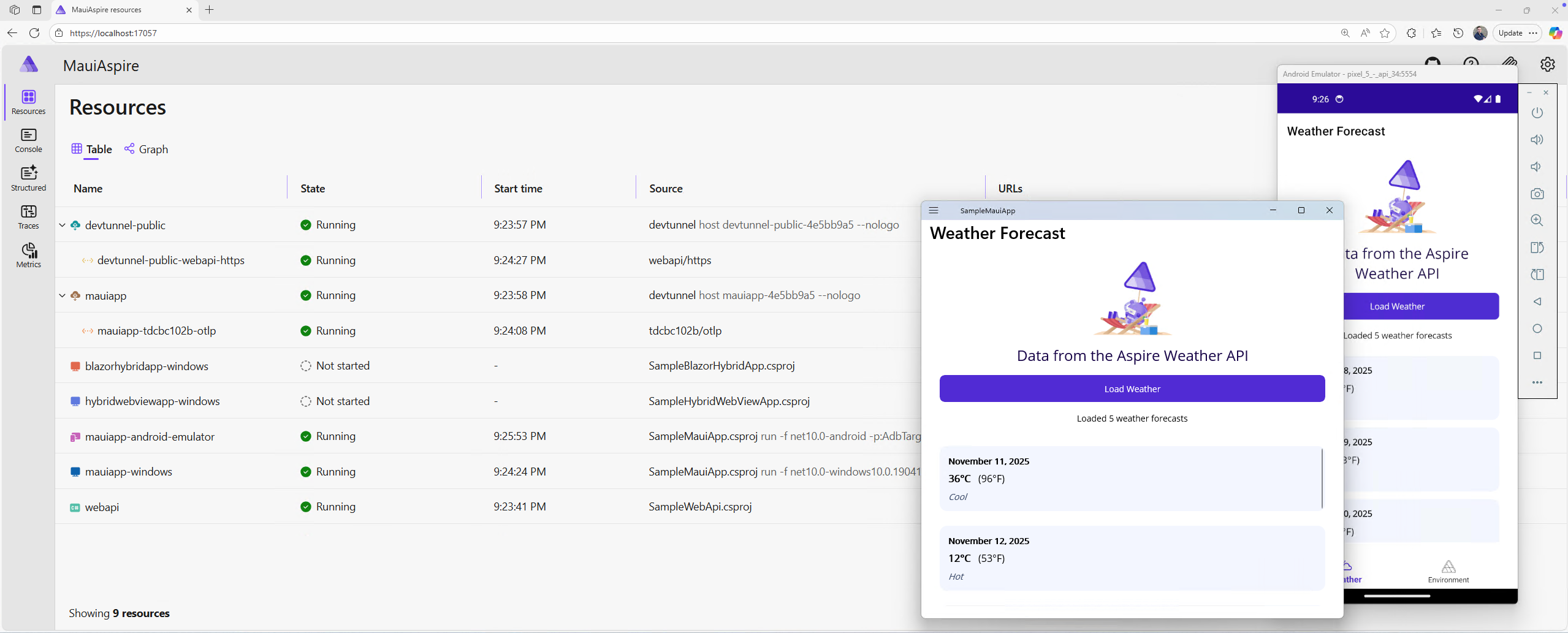Screen dimensions: 1568x633
Task: Open the Console page in sidebar
Action: [x=28, y=140]
